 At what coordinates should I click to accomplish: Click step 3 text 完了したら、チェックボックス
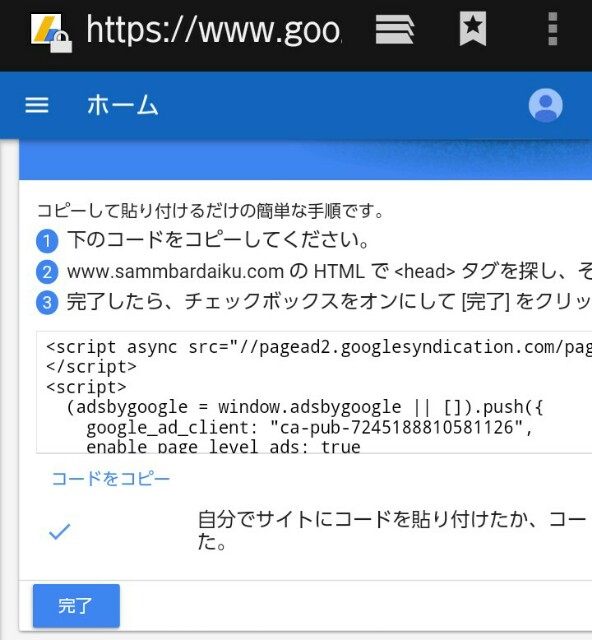click(329, 302)
